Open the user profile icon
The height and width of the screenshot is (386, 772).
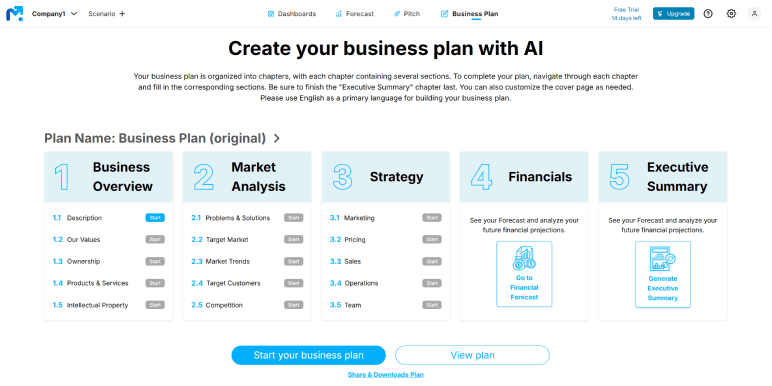754,14
